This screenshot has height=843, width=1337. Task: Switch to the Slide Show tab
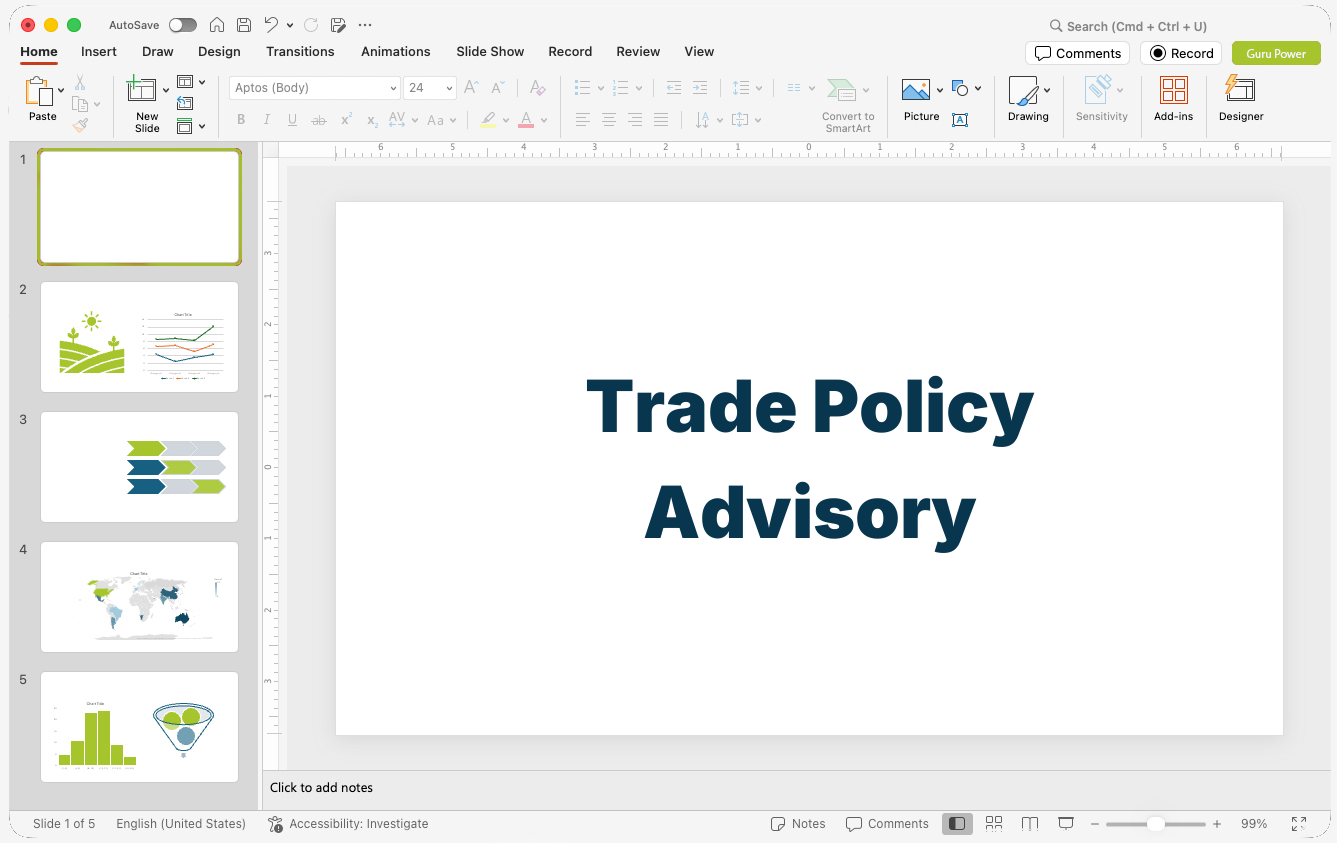point(490,51)
